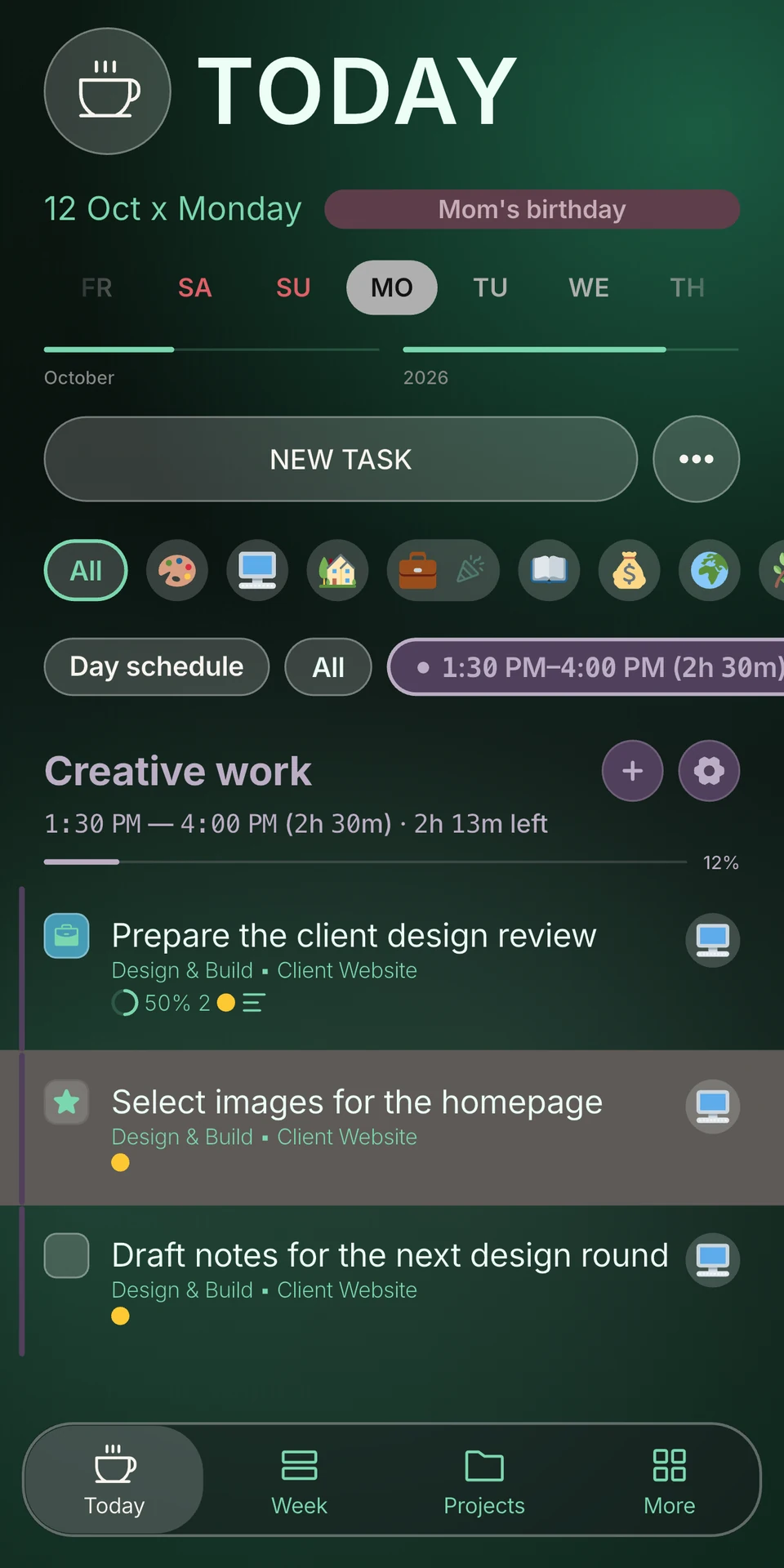784x1568 pixels.
Task: Select Thursday in the week strip
Action: tap(687, 287)
